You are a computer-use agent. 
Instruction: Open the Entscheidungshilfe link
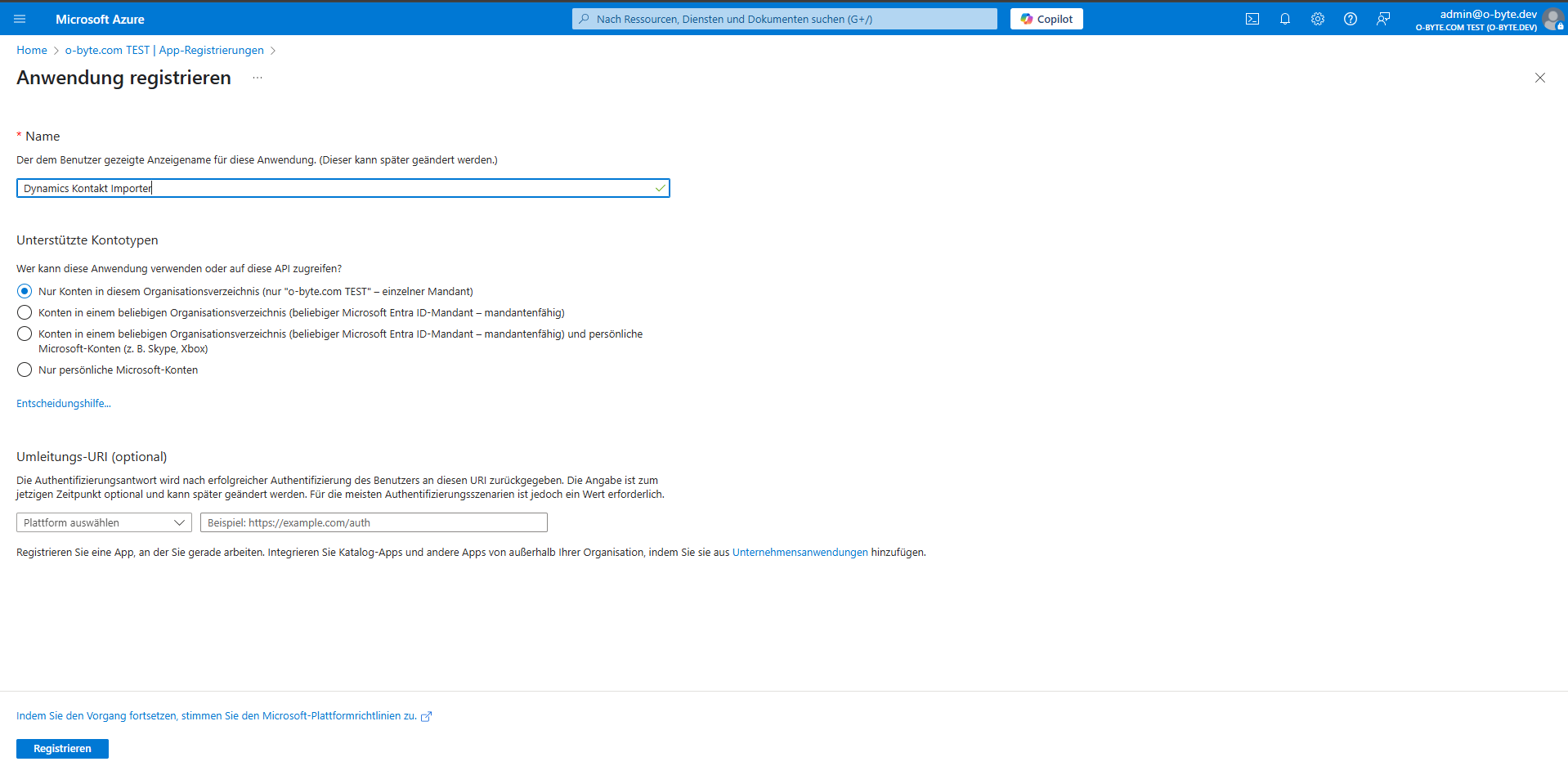(64, 403)
